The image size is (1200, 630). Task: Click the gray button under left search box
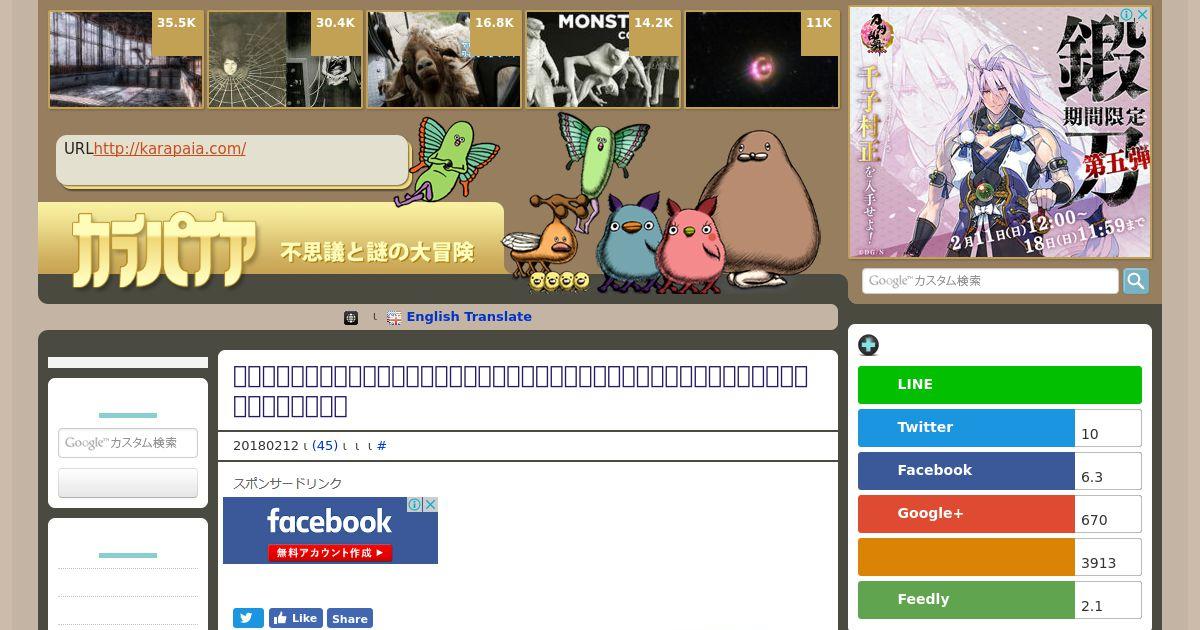click(128, 483)
